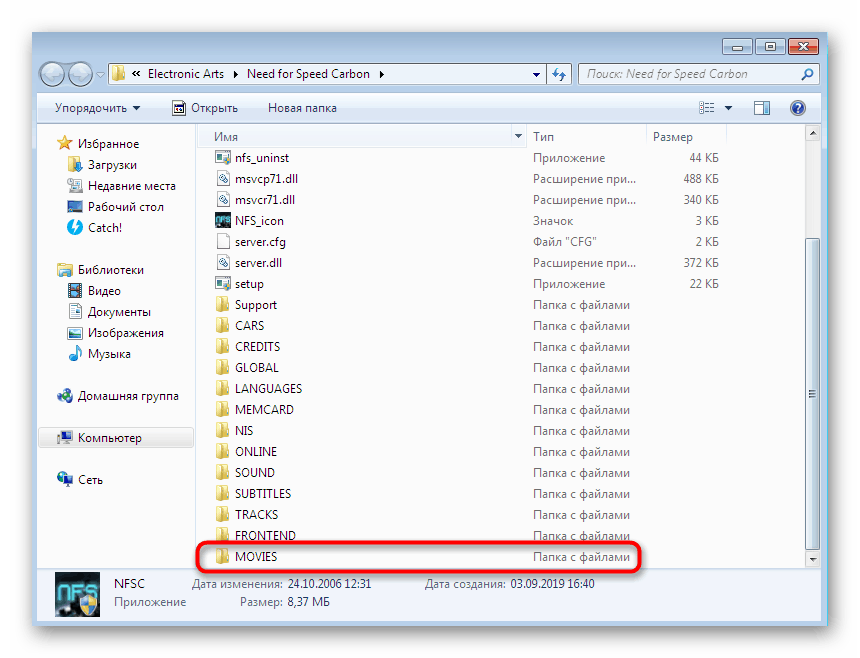Image resolution: width=860 pixels, height=658 pixels.
Task: Select the Support folder icon
Action: point(222,304)
